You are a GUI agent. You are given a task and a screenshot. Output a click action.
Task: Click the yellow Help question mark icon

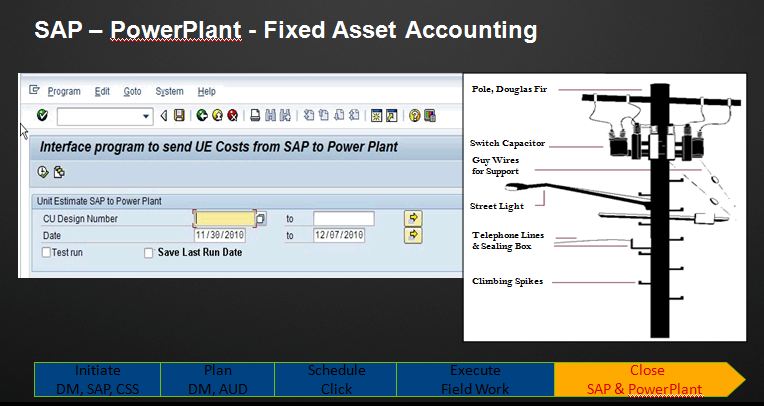click(415, 116)
